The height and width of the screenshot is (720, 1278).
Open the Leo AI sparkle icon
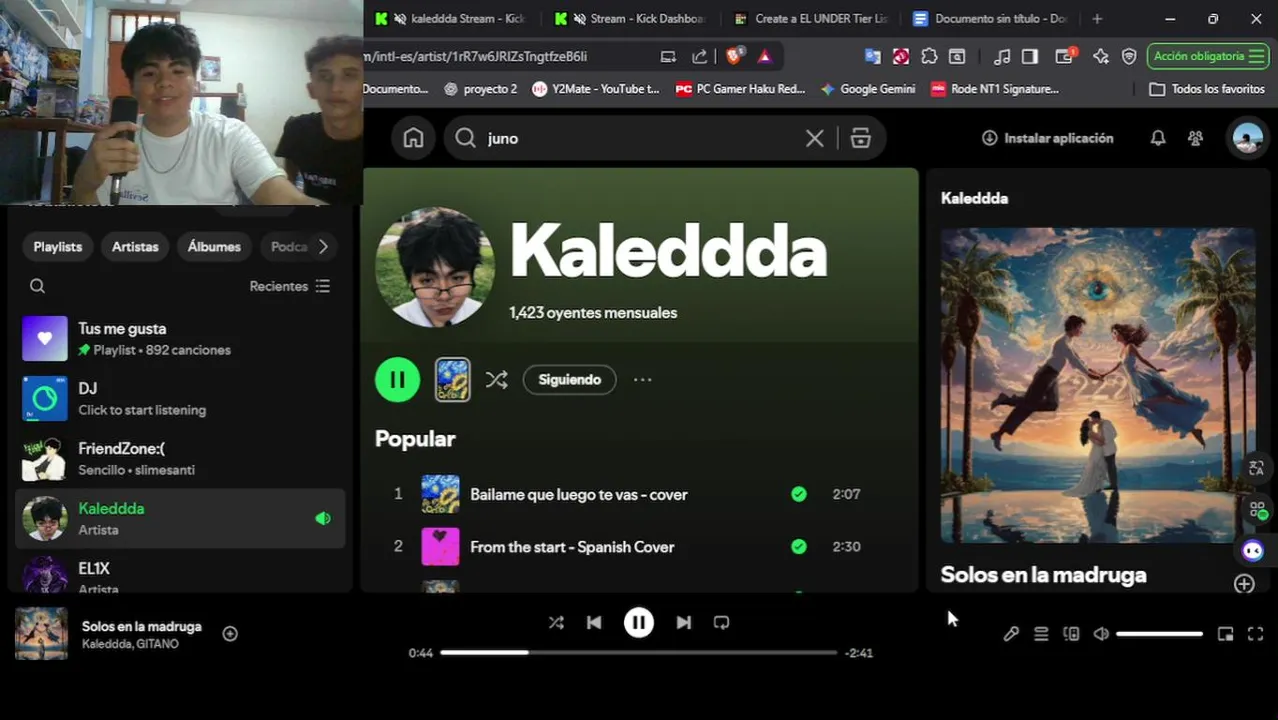[x=1100, y=56]
